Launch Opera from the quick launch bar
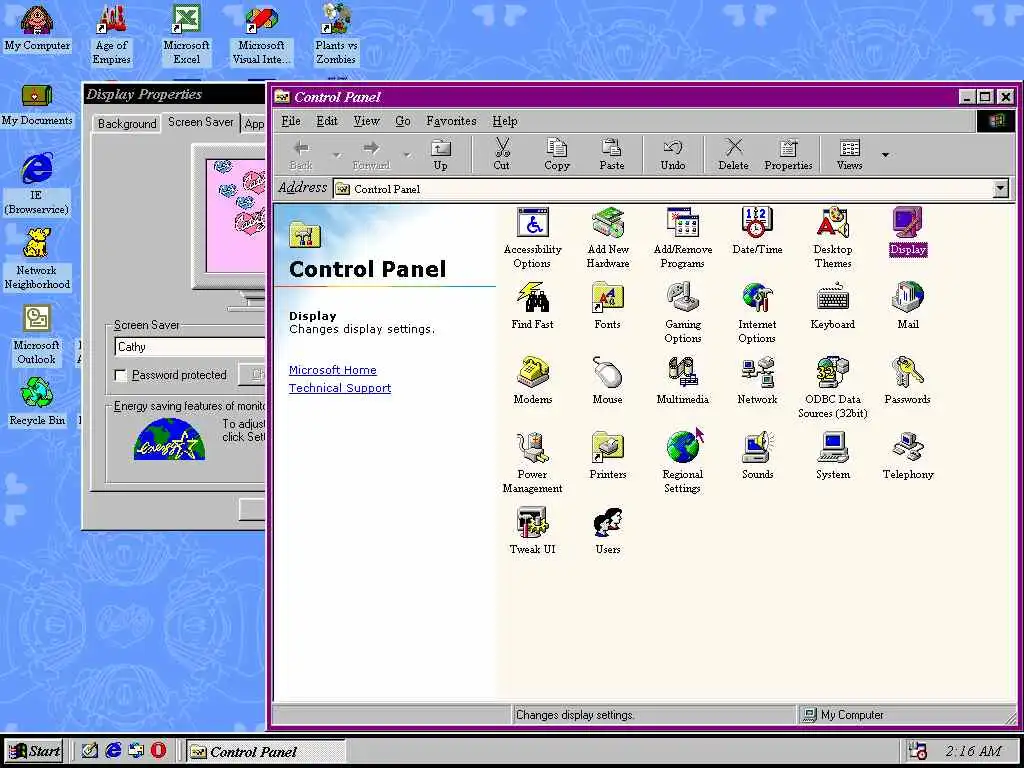The image size is (1024, 768). [x=157, y=751]
